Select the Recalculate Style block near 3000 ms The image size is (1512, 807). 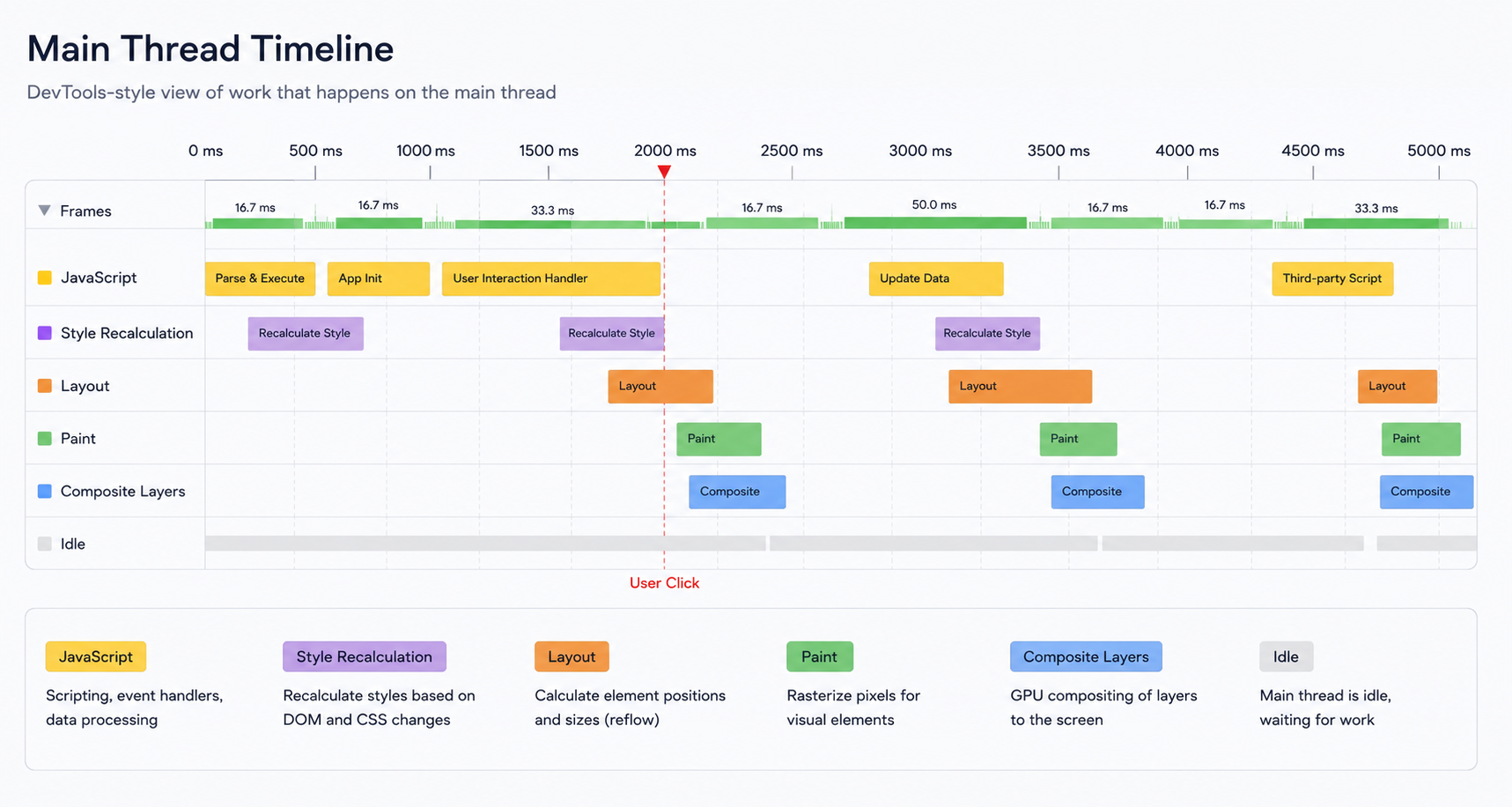(987, 334)
